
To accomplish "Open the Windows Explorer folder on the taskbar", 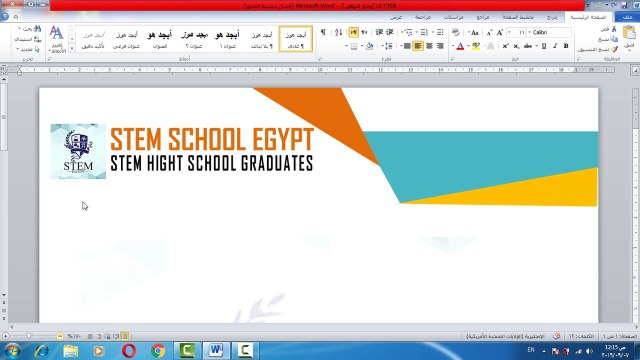I will (x=71, y=351).
